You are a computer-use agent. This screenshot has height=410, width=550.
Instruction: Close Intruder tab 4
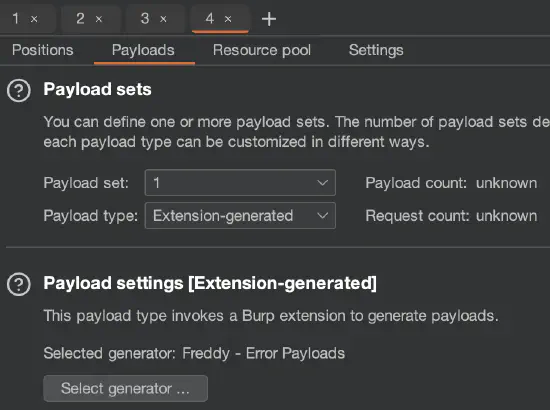[x=228, y=19]
